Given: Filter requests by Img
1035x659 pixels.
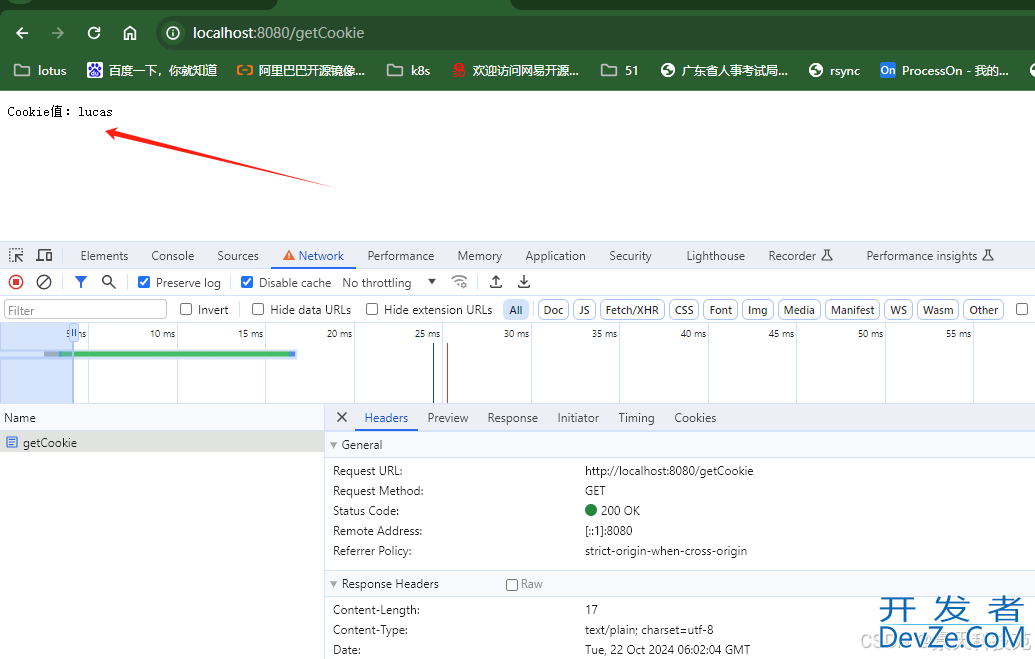Looking at the screenshot, I should click(757, 310).
